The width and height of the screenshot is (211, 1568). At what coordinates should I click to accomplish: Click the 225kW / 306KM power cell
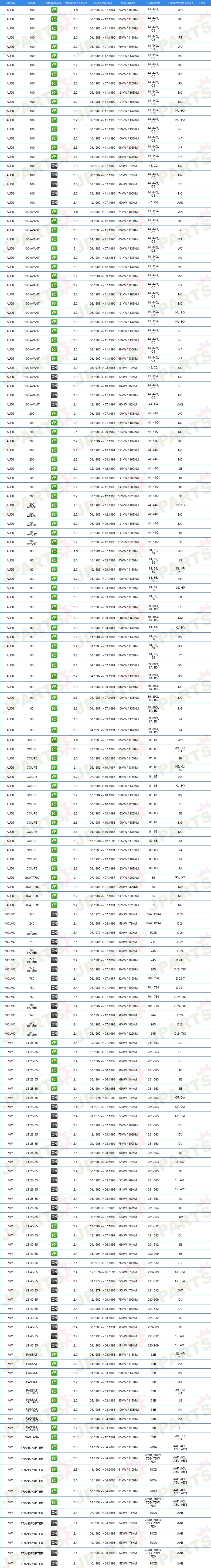click(x=128, y=887)
